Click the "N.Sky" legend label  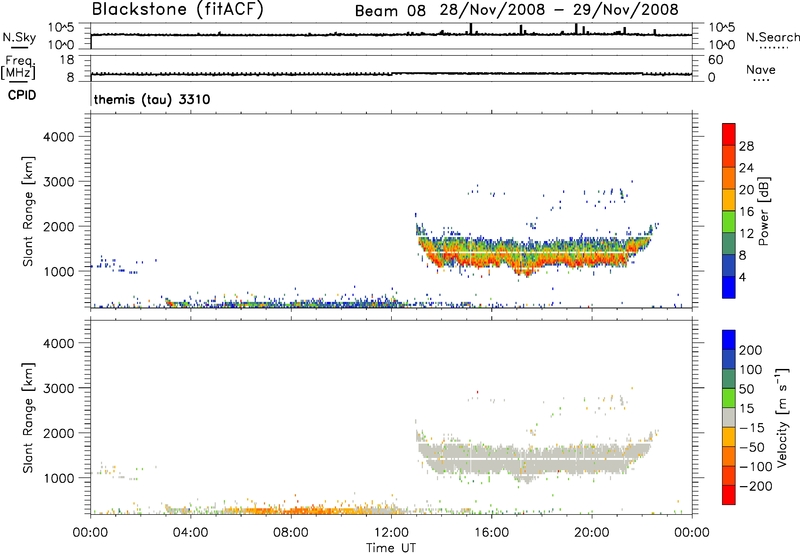[x=19, y=37]
